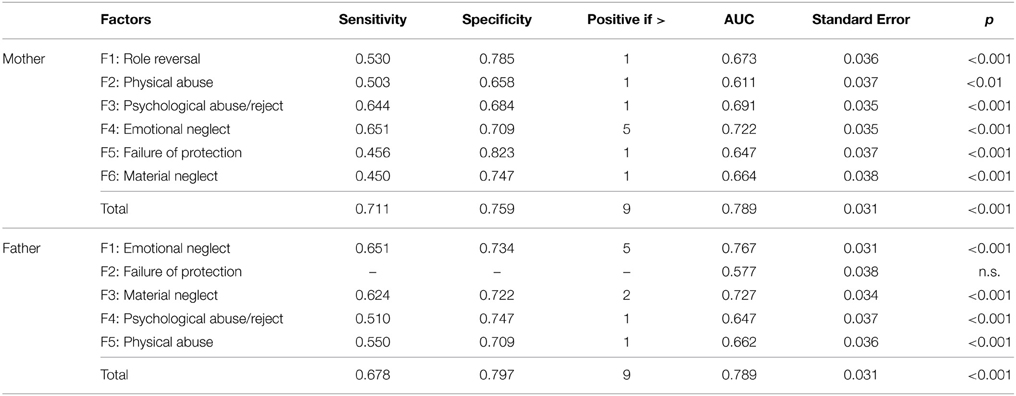Select Mother Total sensitivity value 0.711
The width and height of the screenshot is (1016, 396).
click(x=373, y=209)
